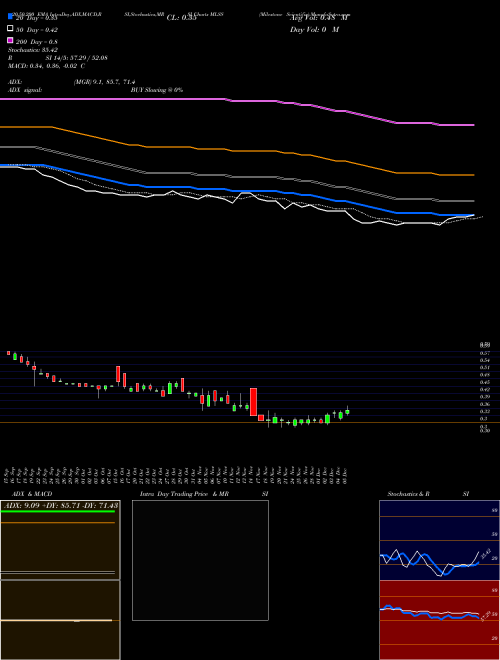Open the empty intraday trading price chart box
The image size is (500, 660).
pos(200,560)
